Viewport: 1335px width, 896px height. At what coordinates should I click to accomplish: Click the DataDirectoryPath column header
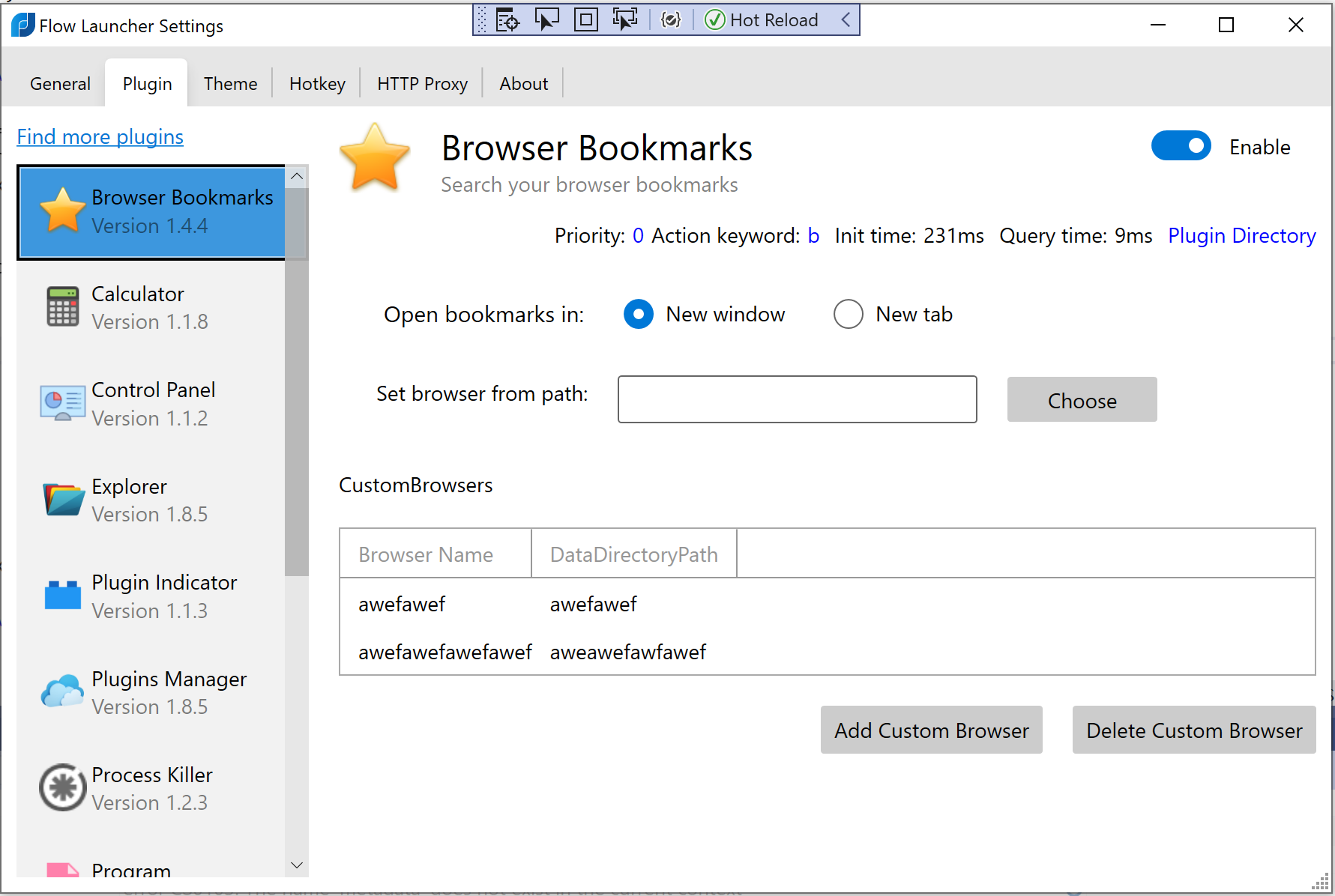click(x=634, y=554)
